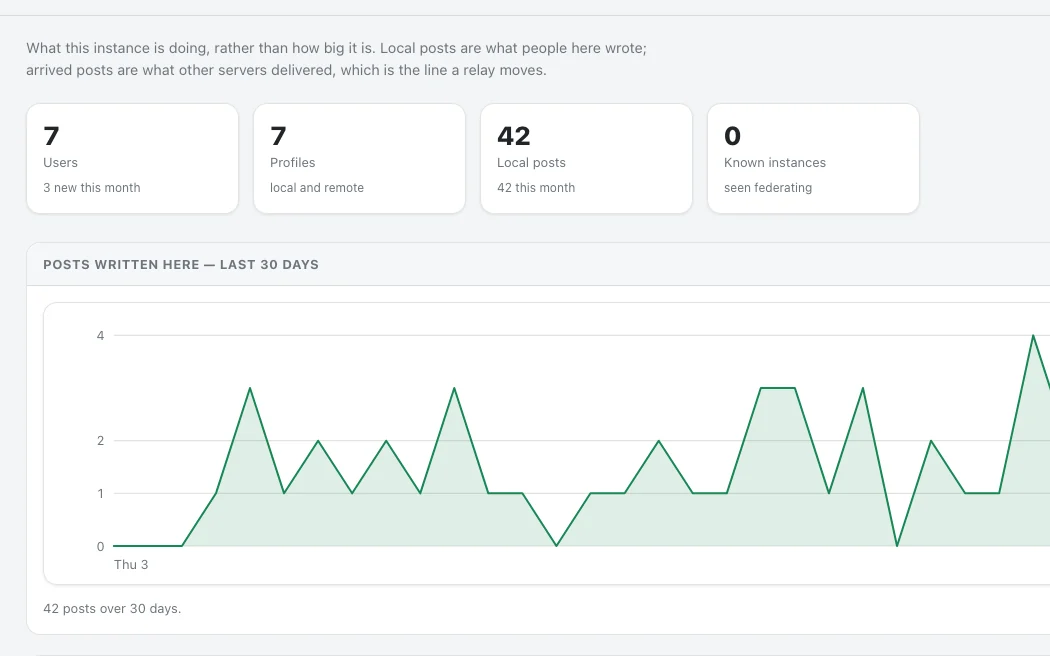The width and height of the screenshot is (1050, 656).
Task: Click the y-axis label 1
Action: tap(100, 494)
